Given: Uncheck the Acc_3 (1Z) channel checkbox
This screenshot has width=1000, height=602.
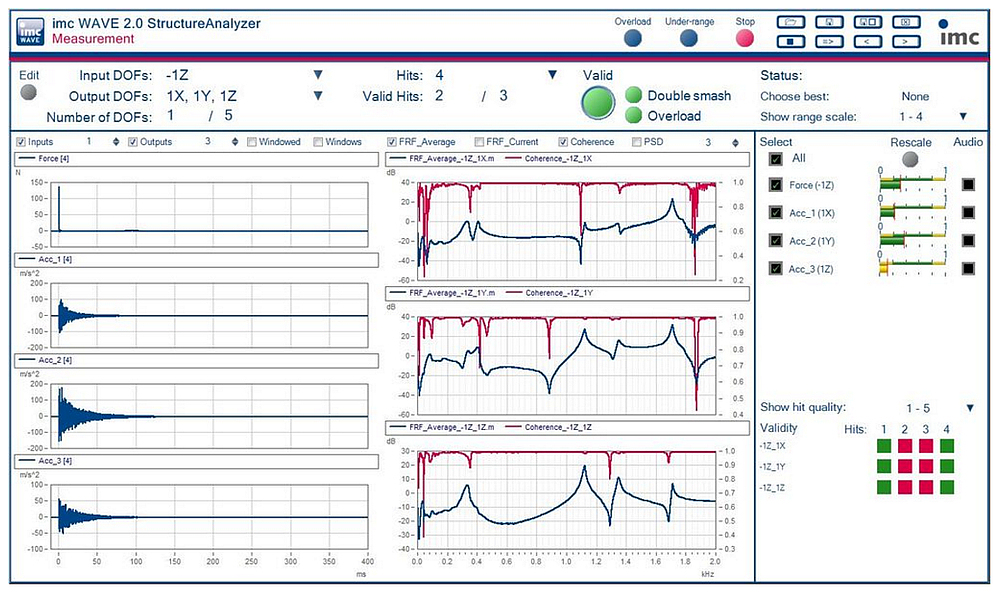Looking at the screenshot, I should point(776,268).
